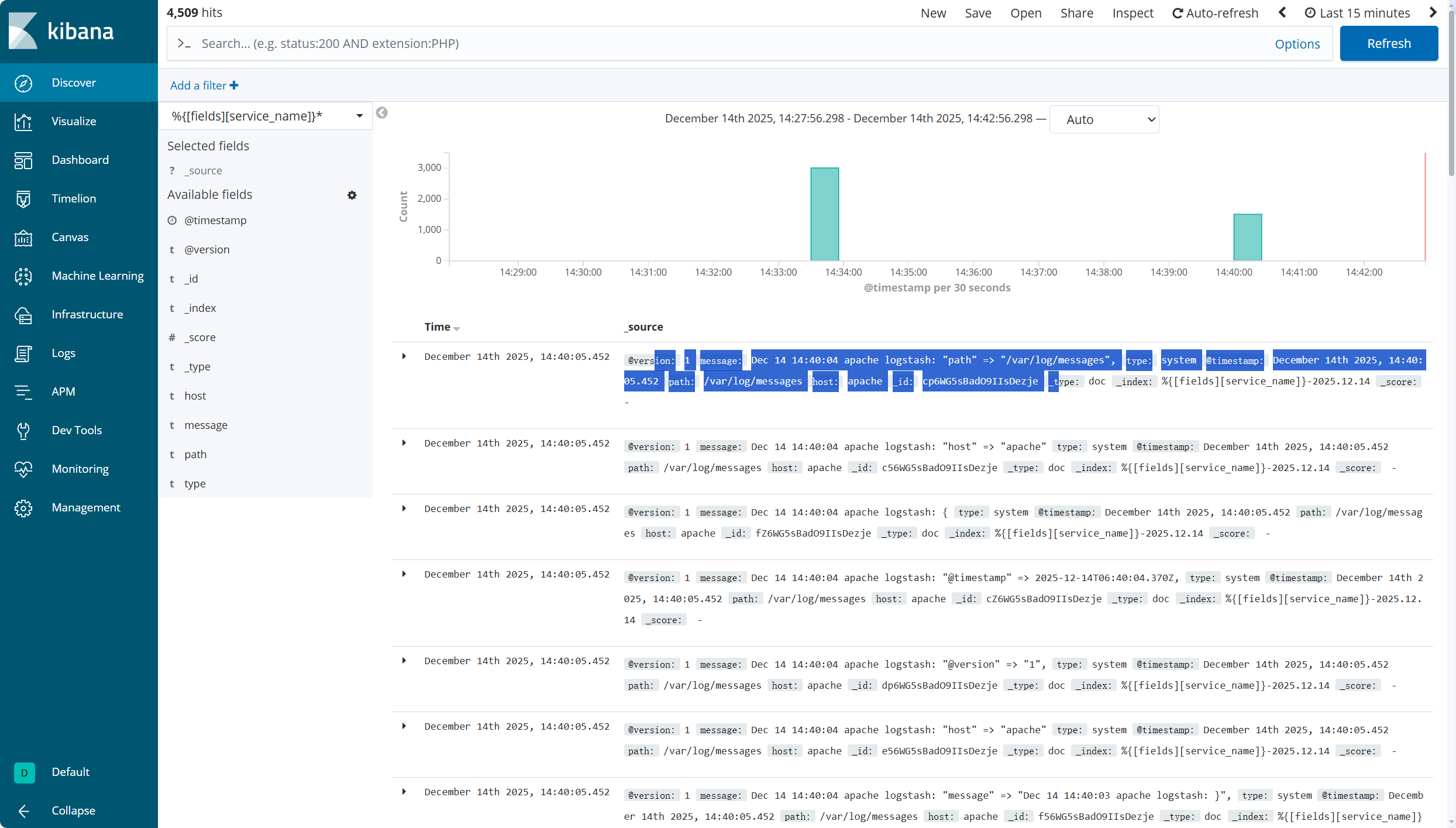Toggle Auto-refresh setting

[1215, 13]
